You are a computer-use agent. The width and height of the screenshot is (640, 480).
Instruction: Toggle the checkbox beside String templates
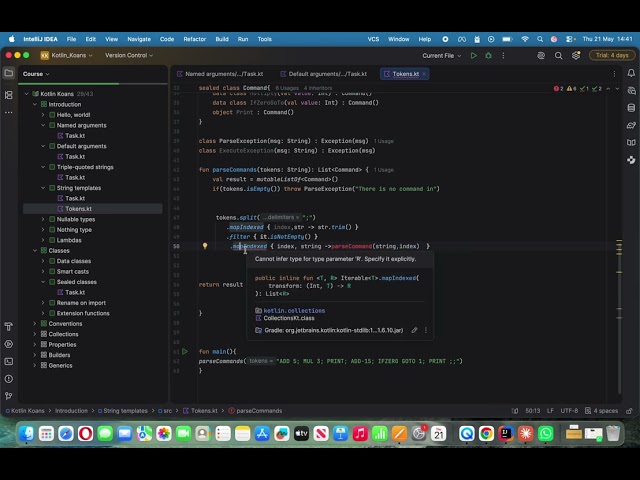(x=52, y=188)
